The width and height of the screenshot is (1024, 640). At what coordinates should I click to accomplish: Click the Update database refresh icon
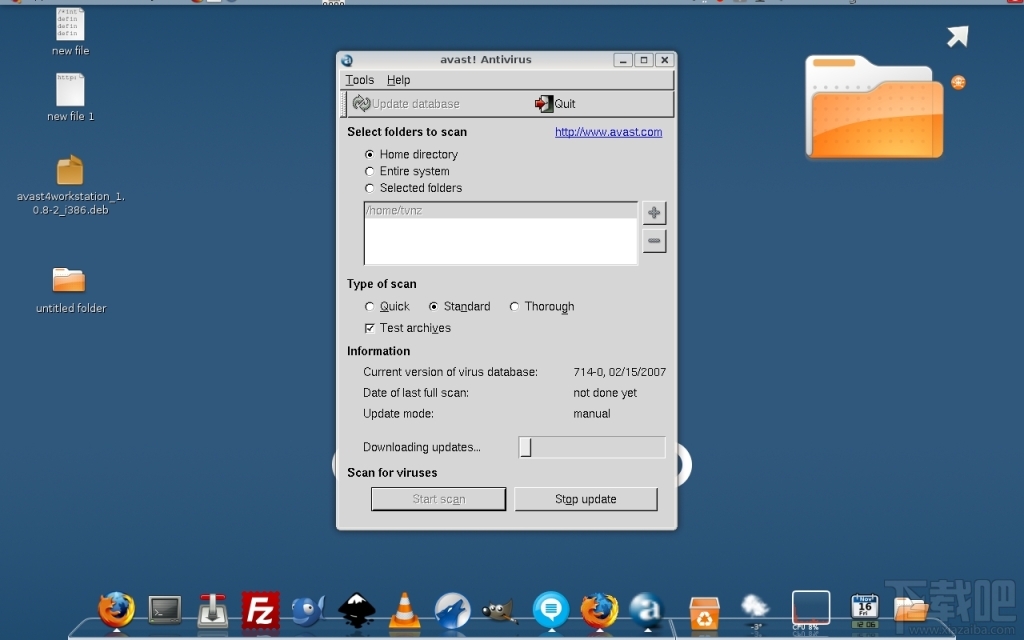coord(361,103)
